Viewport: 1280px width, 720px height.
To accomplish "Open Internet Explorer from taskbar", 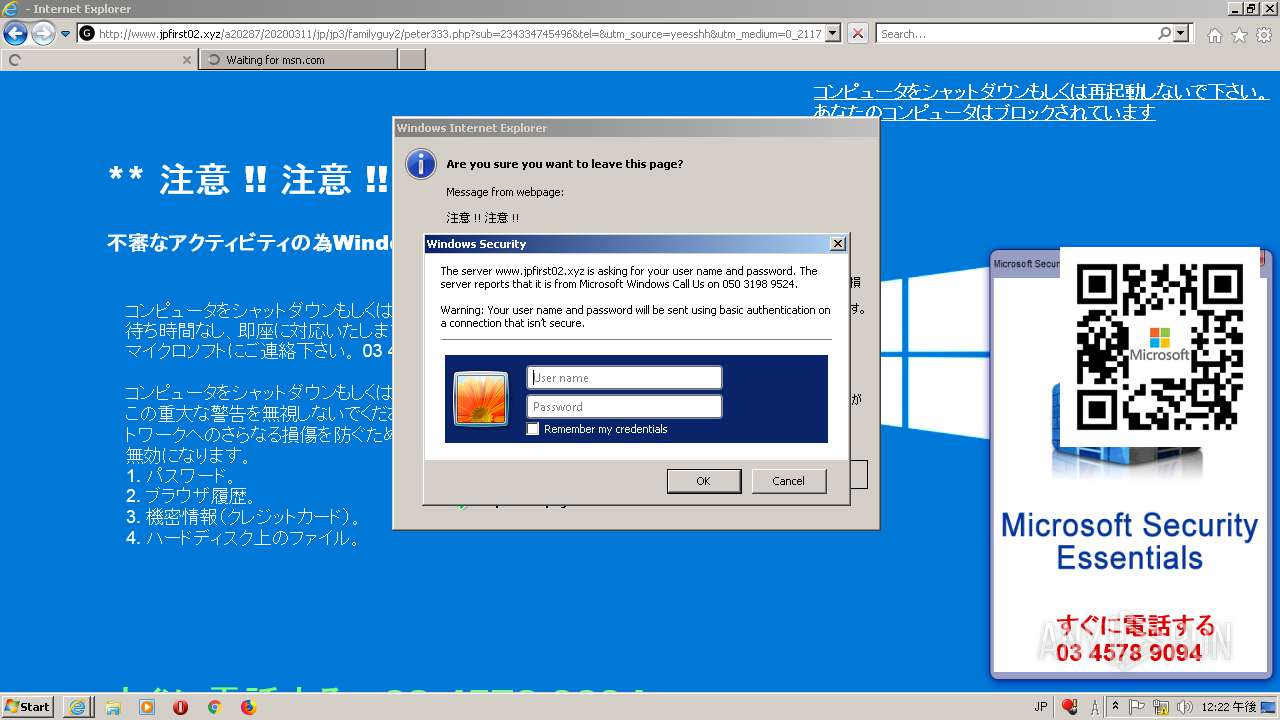I will point(77,707).
